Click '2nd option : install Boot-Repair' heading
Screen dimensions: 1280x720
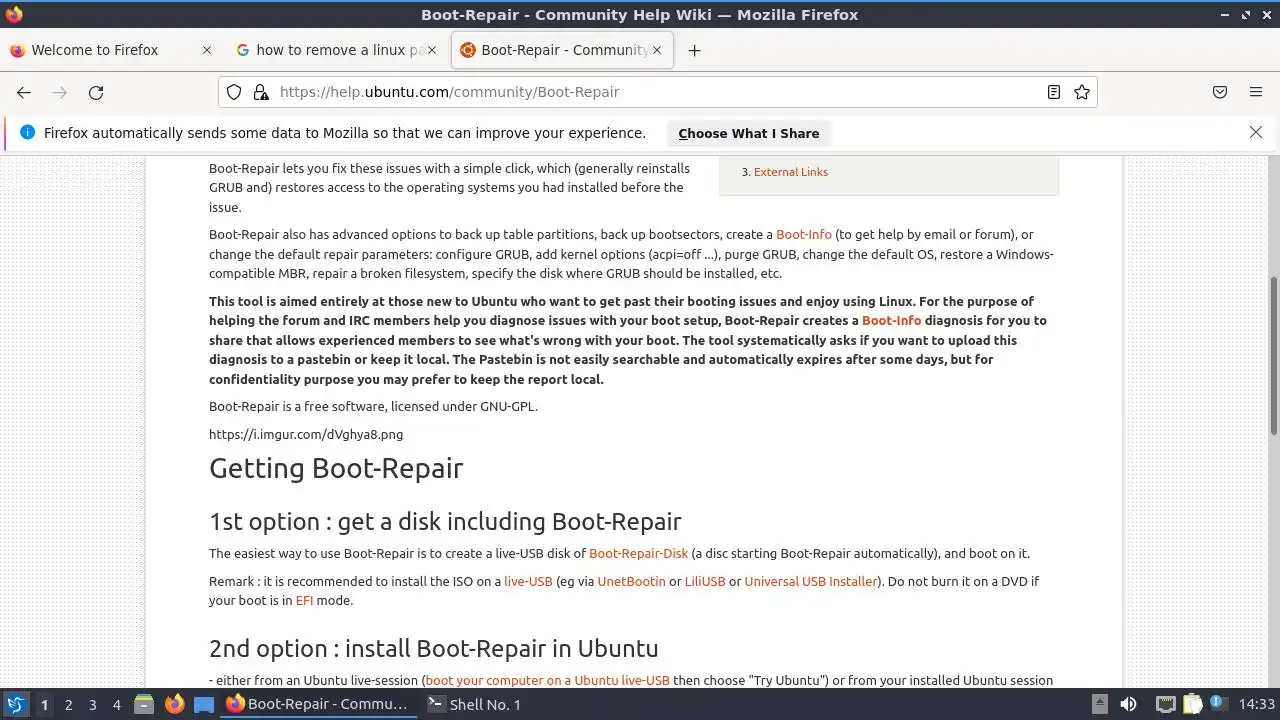[x=433, y=648]
